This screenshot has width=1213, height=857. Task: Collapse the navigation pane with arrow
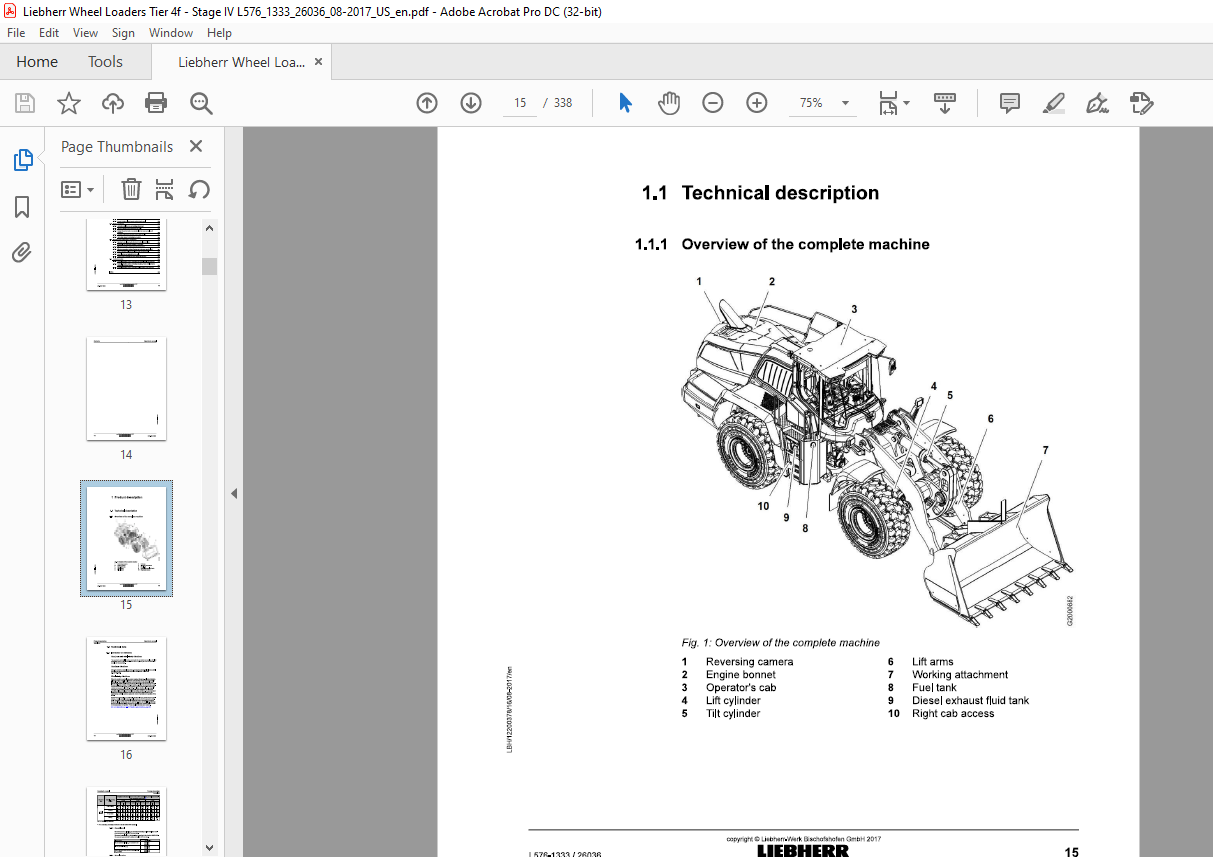coord(233,493)
